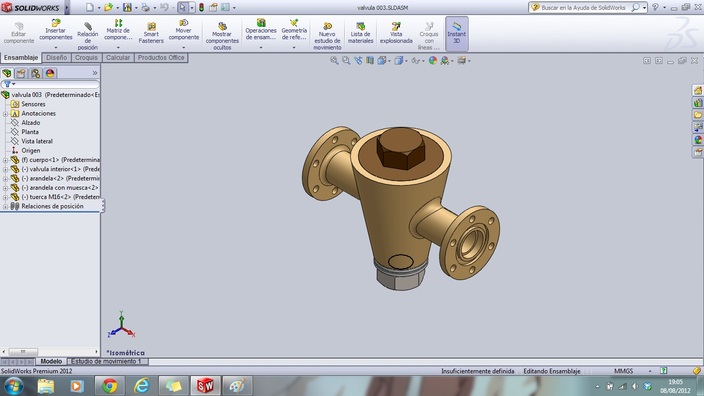Open Chrome from the Windows taskbar
704x396 pixels.
109,386
